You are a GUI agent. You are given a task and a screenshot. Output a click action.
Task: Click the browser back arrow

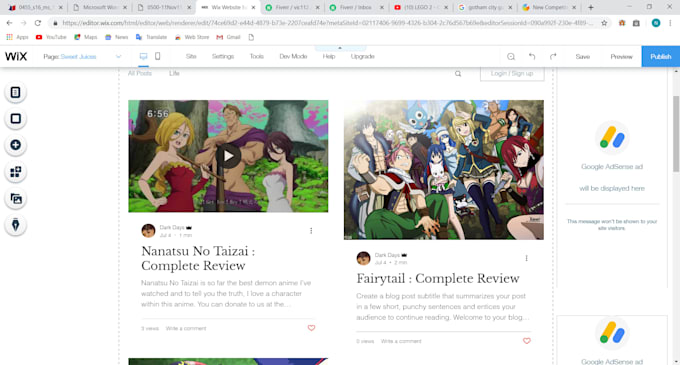(x=10, y=23)
